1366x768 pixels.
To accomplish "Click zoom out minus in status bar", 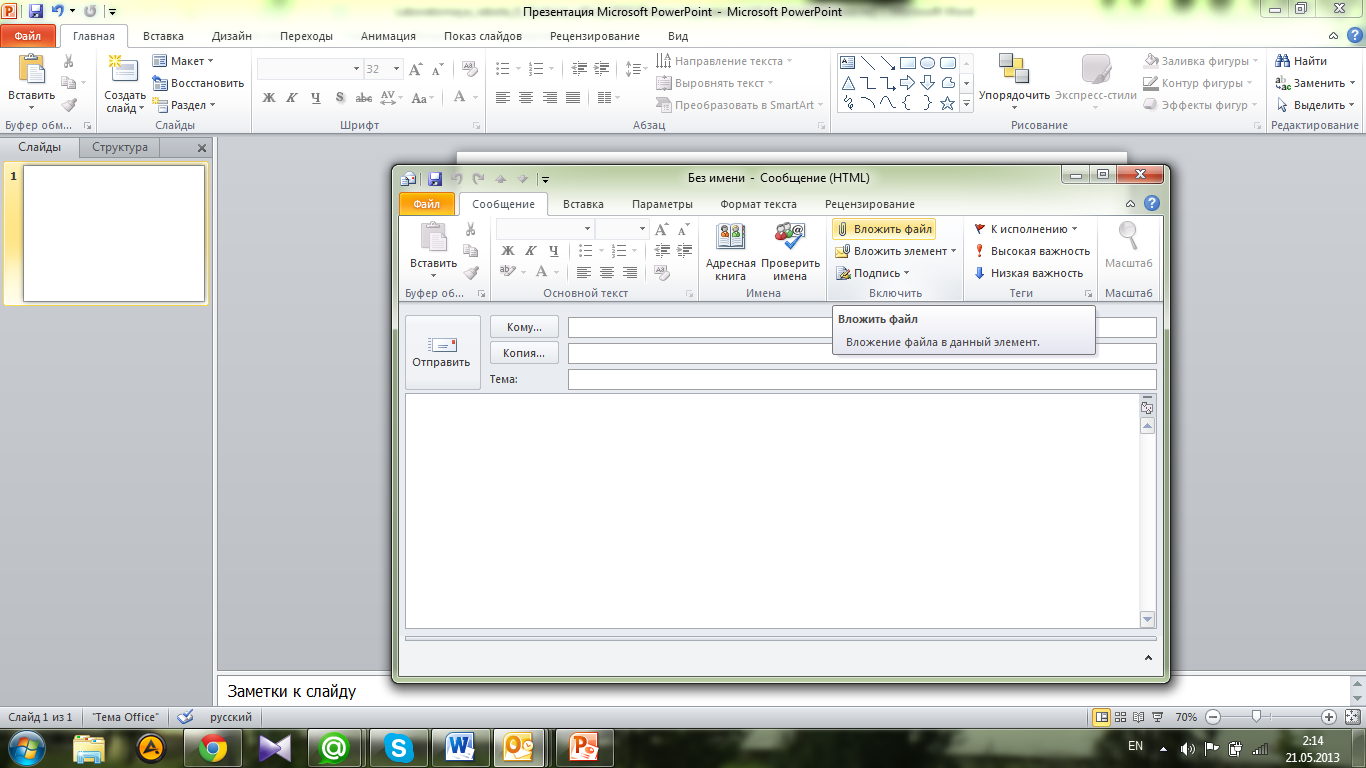I will 1213,717.
